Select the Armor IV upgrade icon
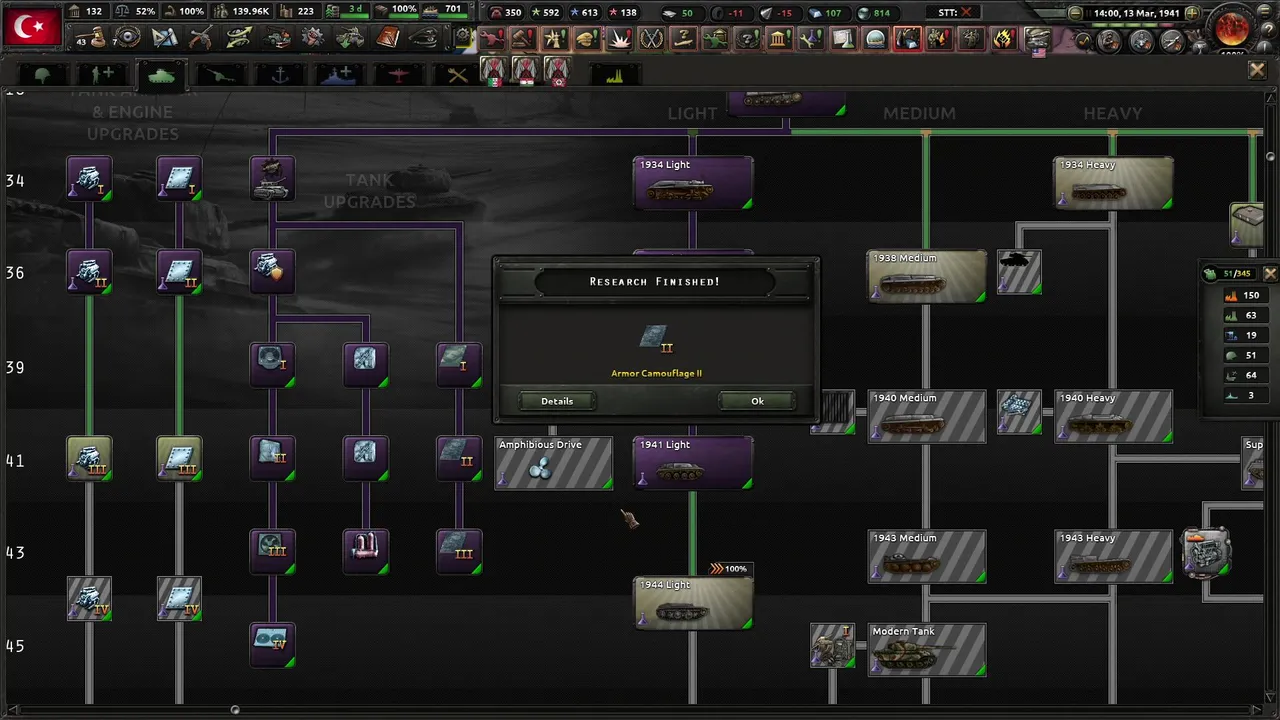 pyautogui.click(x=179, y=598)
